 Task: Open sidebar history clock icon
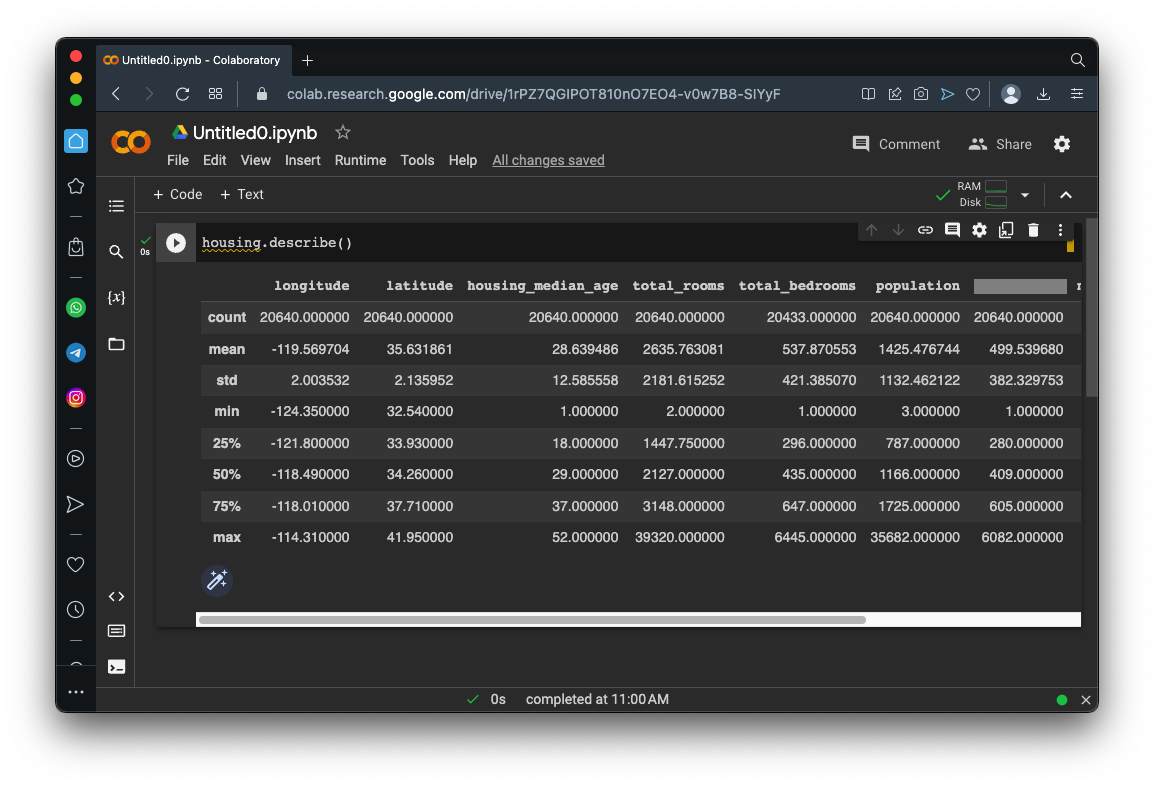pyautogui.click(x=76, y=609)
